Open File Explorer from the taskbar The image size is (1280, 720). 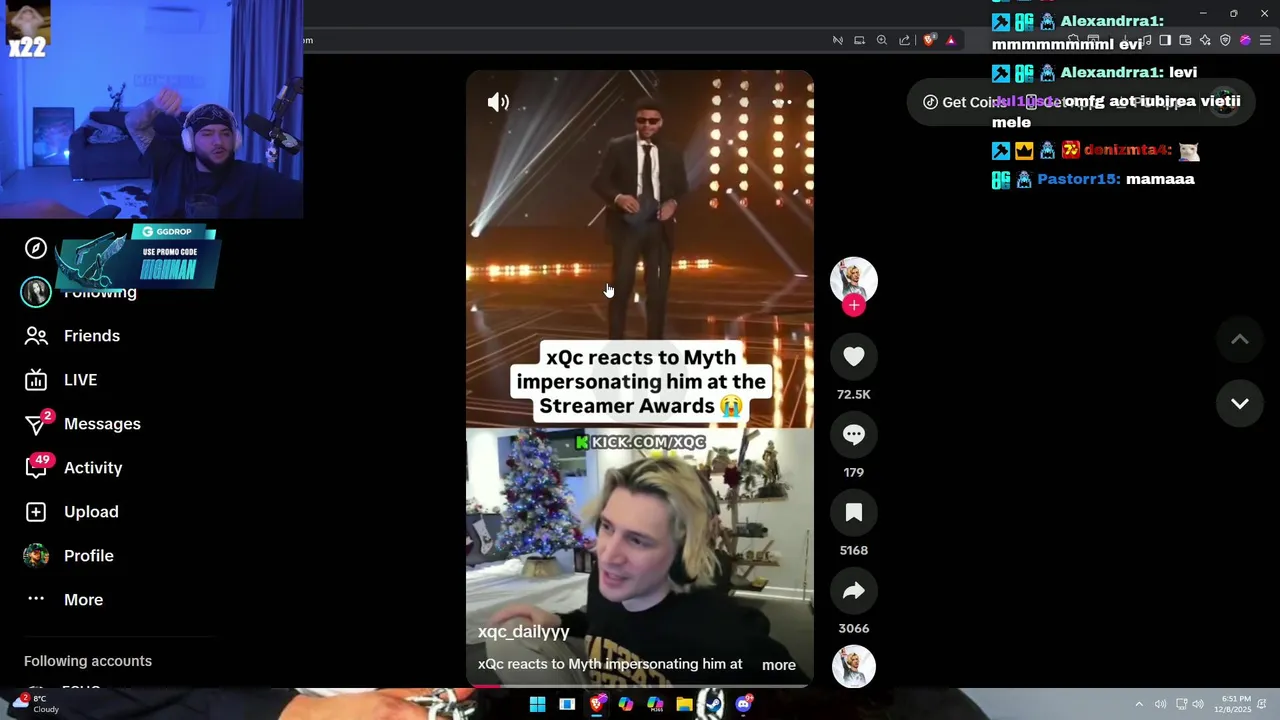pyautogui.click(x=684, y=704)
